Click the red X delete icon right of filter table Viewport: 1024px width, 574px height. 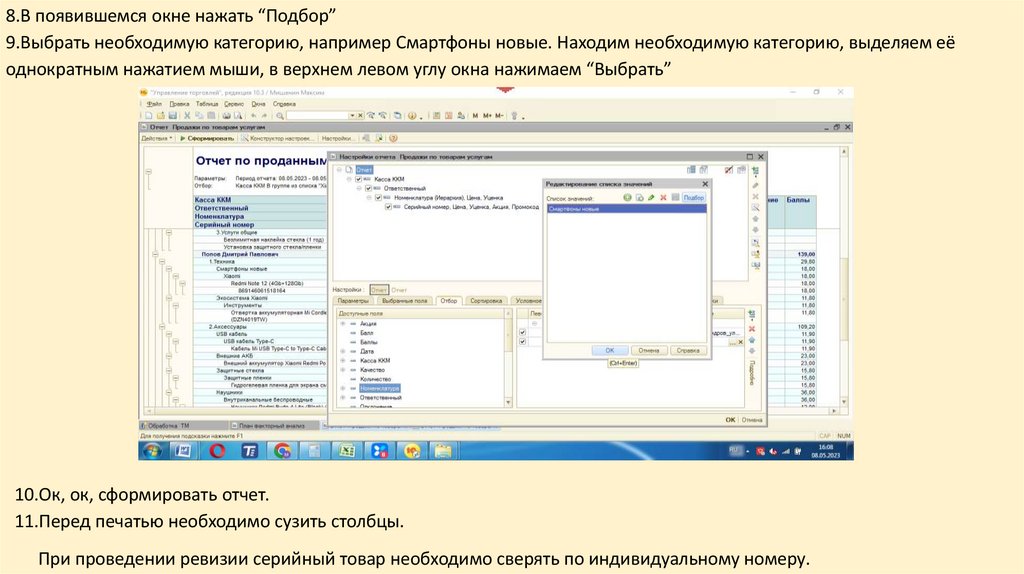(752, 328)
